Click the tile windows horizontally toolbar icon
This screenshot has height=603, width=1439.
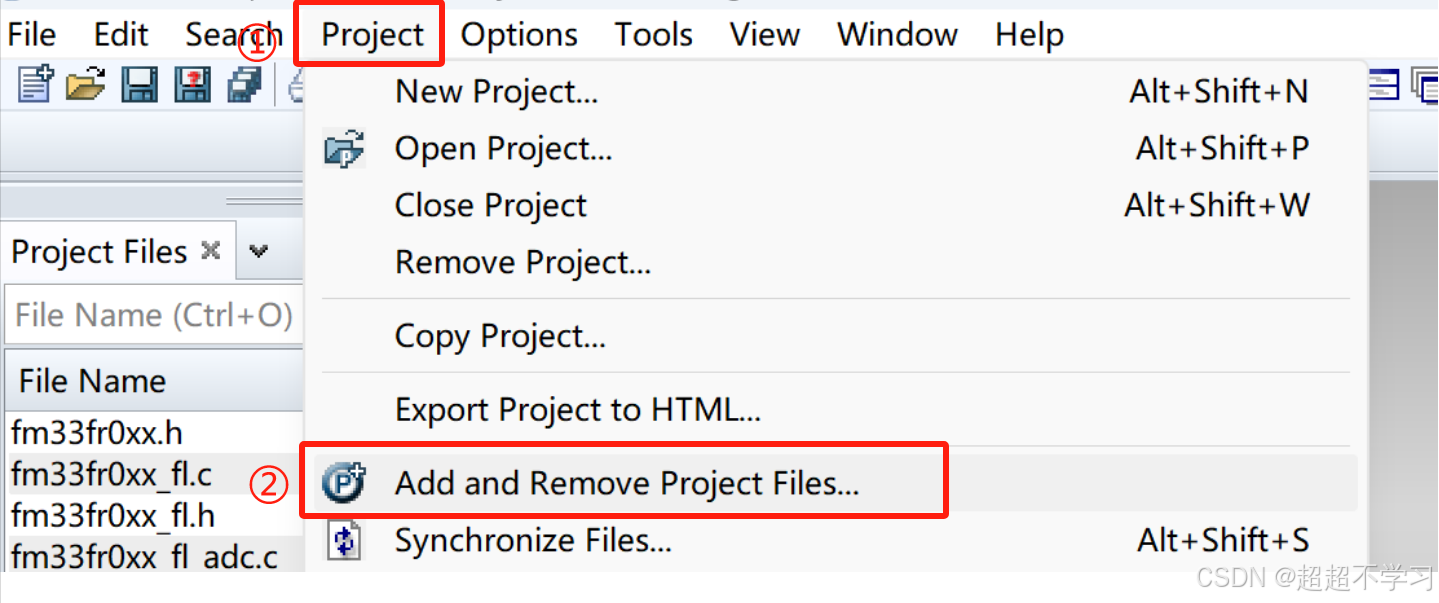[1383, 86]
